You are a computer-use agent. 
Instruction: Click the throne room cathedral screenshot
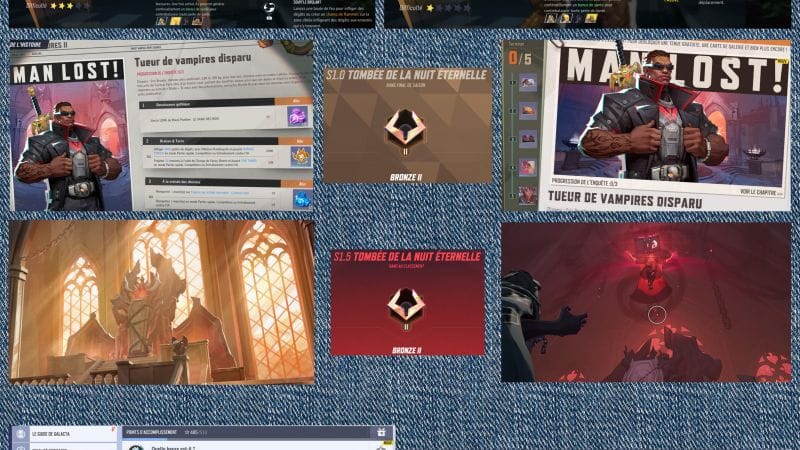tap(162, 302)
